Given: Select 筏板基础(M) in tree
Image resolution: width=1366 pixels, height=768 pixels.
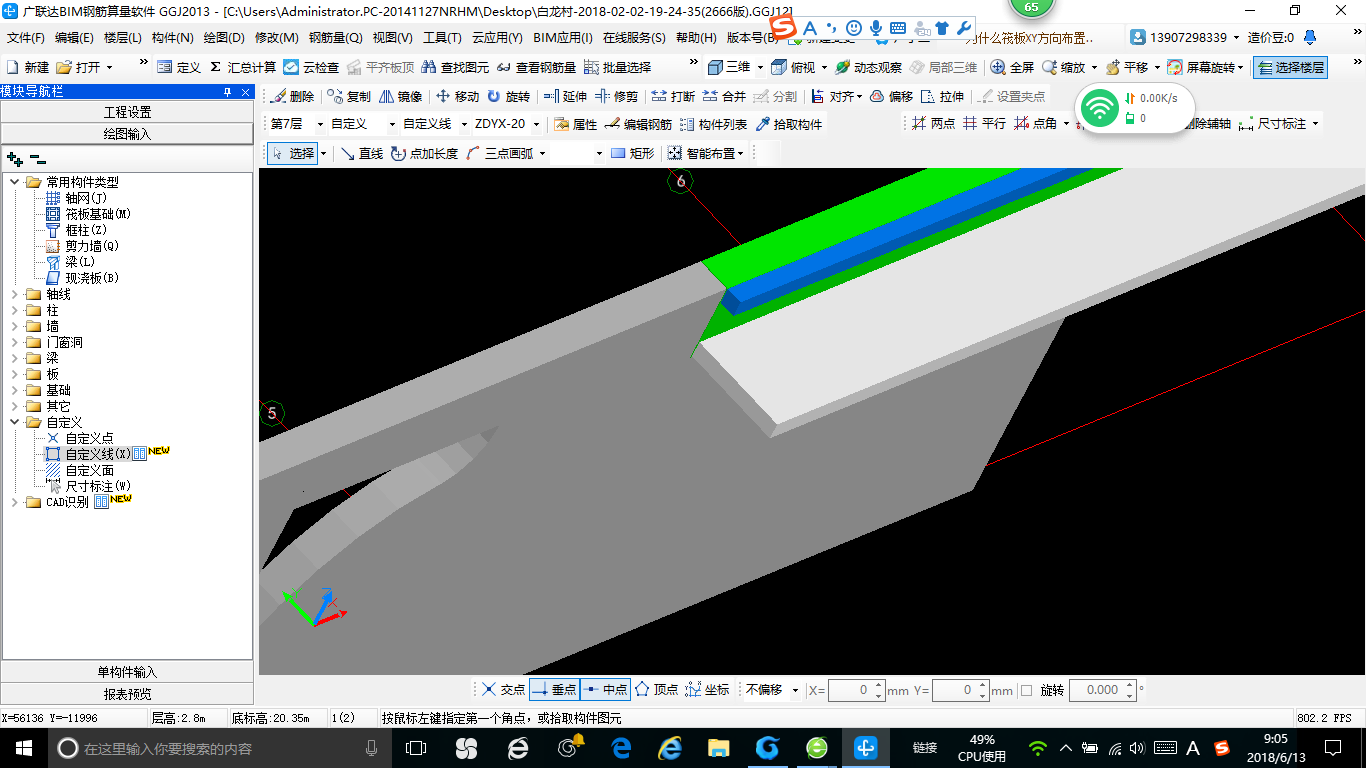Looking at the screenshot, I should click(x=98, y=214).
